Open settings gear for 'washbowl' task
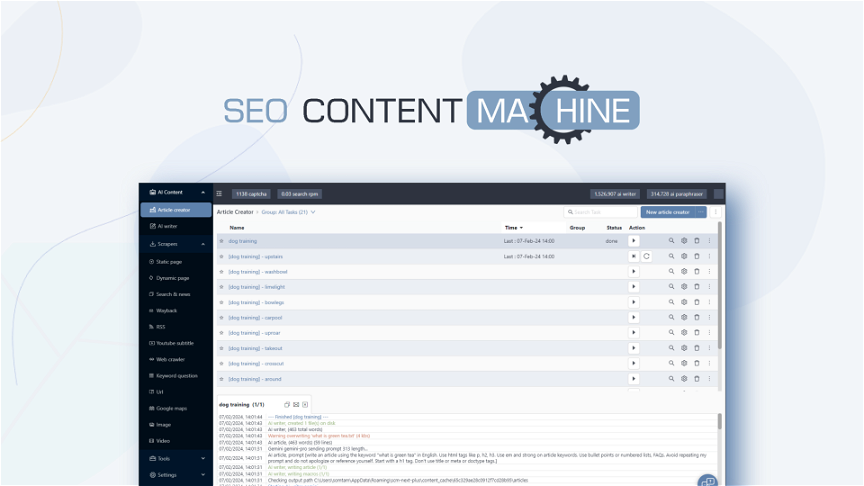The image size is (864, 486). click(684, 271)
